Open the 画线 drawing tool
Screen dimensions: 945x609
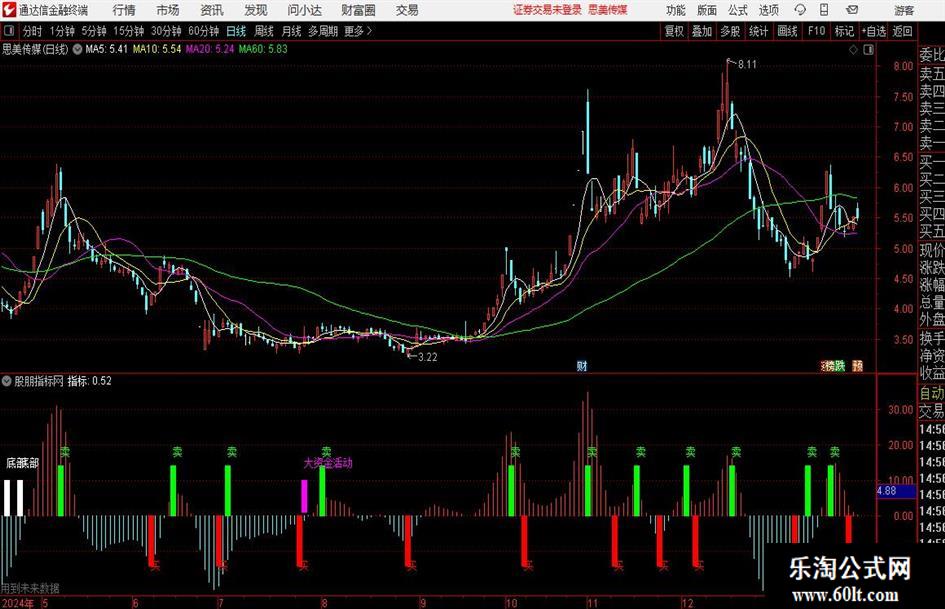click(787, 31)
